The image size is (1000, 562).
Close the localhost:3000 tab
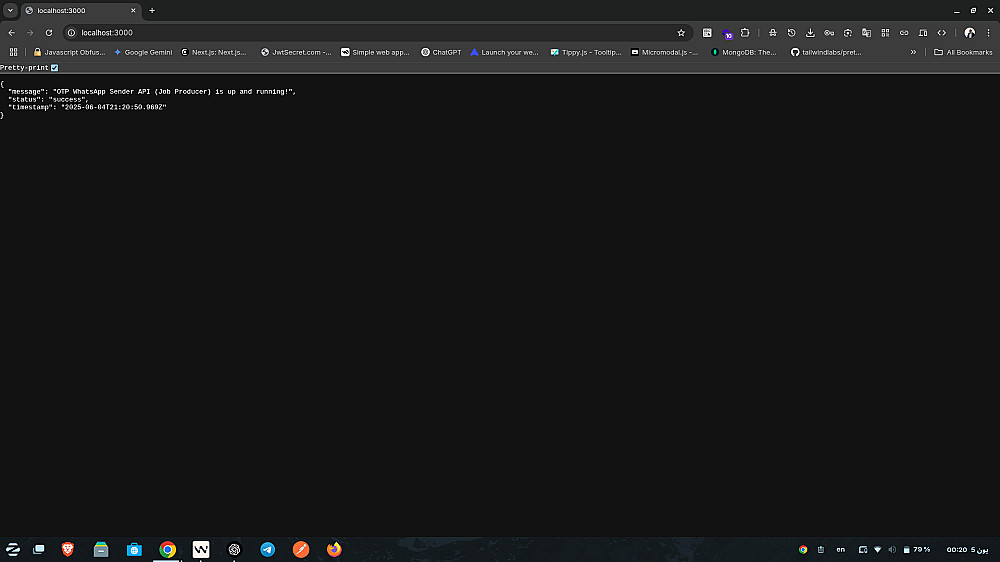133,10
